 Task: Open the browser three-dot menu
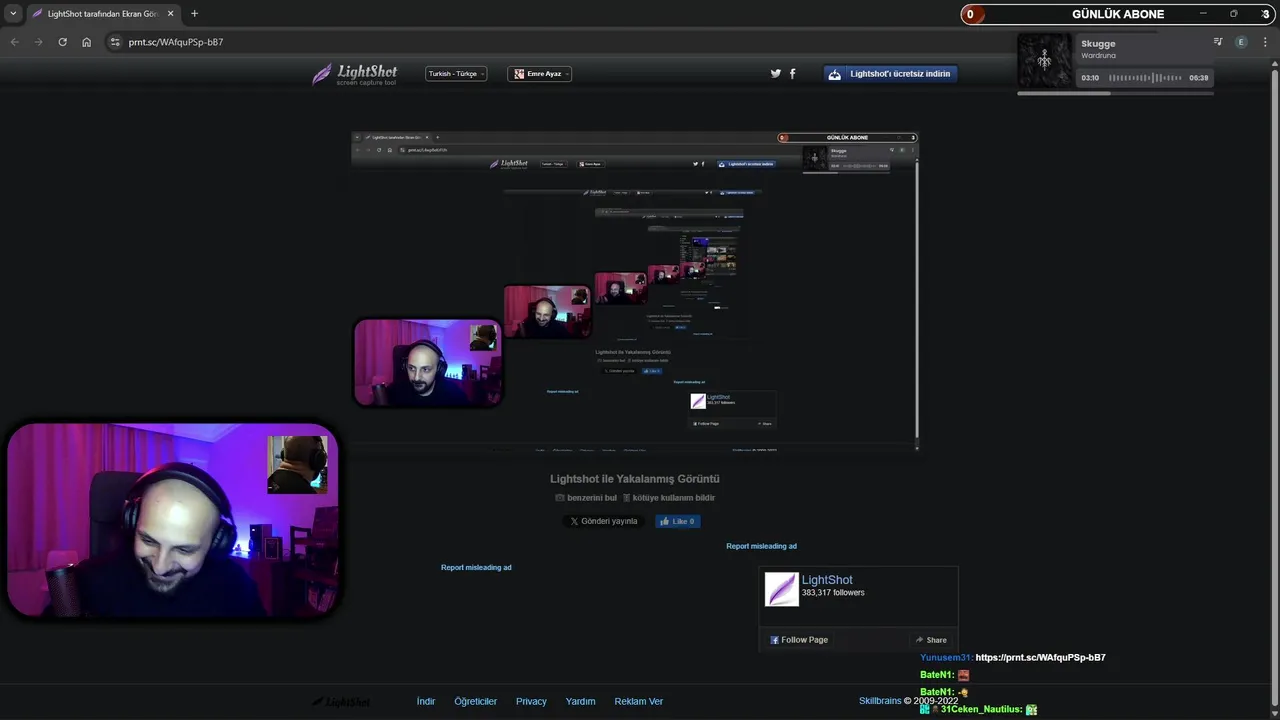click(x=1265, y=42)
